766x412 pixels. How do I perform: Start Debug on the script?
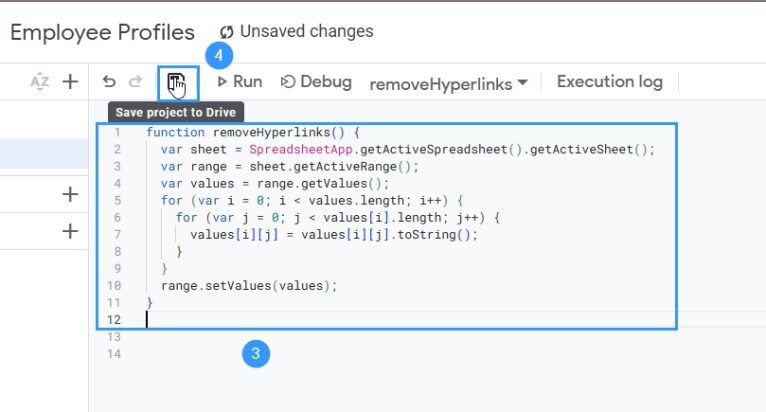click(316, 82)
